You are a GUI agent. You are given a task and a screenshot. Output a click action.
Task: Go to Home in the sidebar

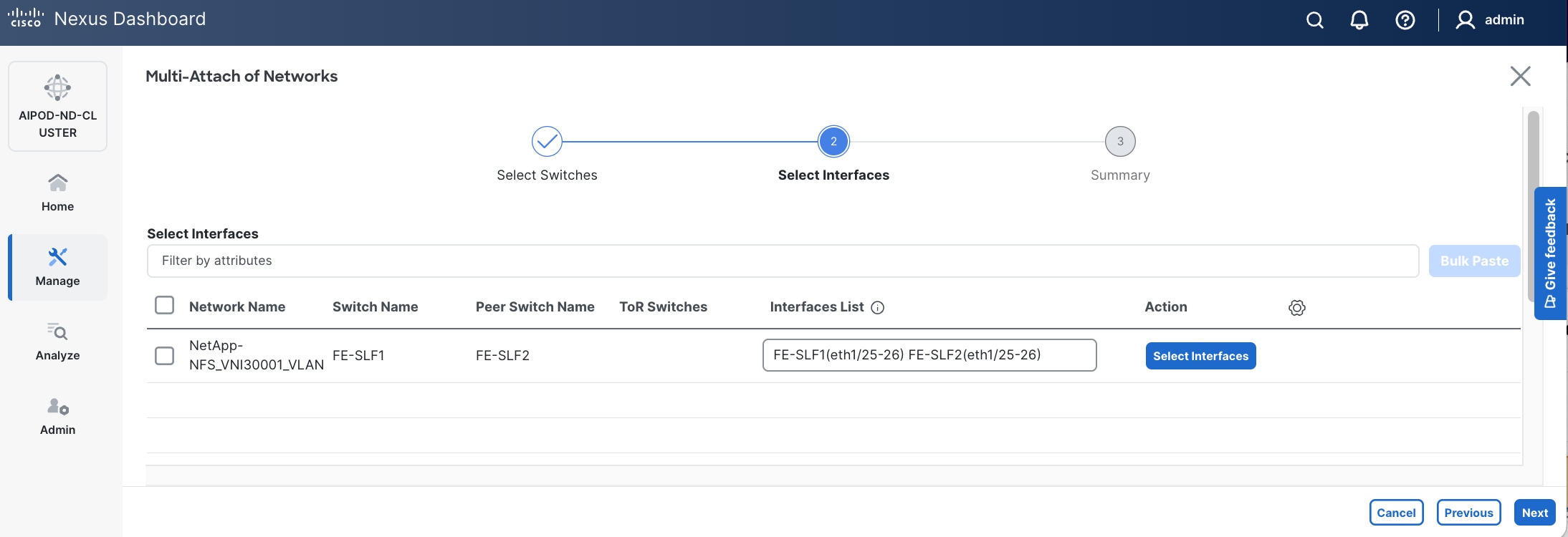coord(57,193)
